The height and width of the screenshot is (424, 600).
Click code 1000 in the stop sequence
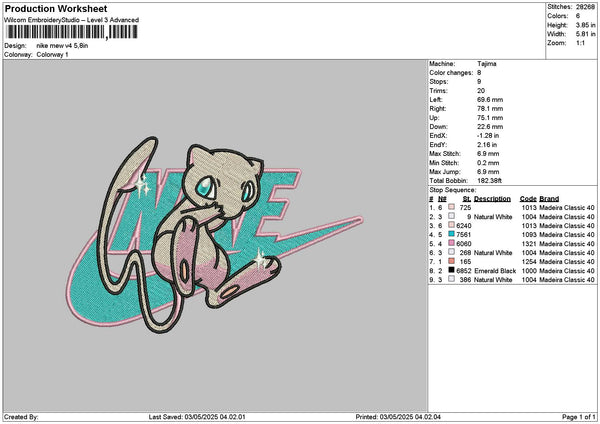529,271
